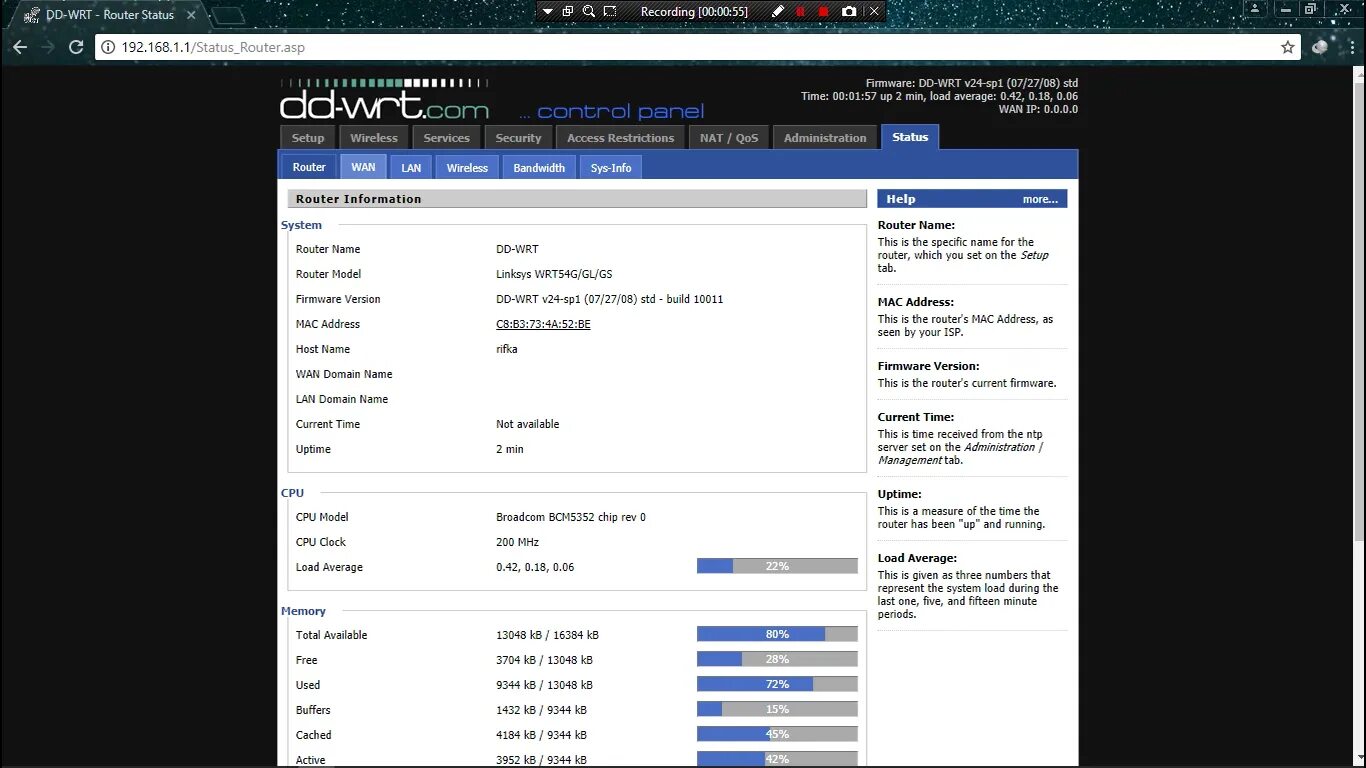Click the CPU Model Broadcom BCM5352 value
The height and width of the screenshot is (768, 1366).
point(571,517)
